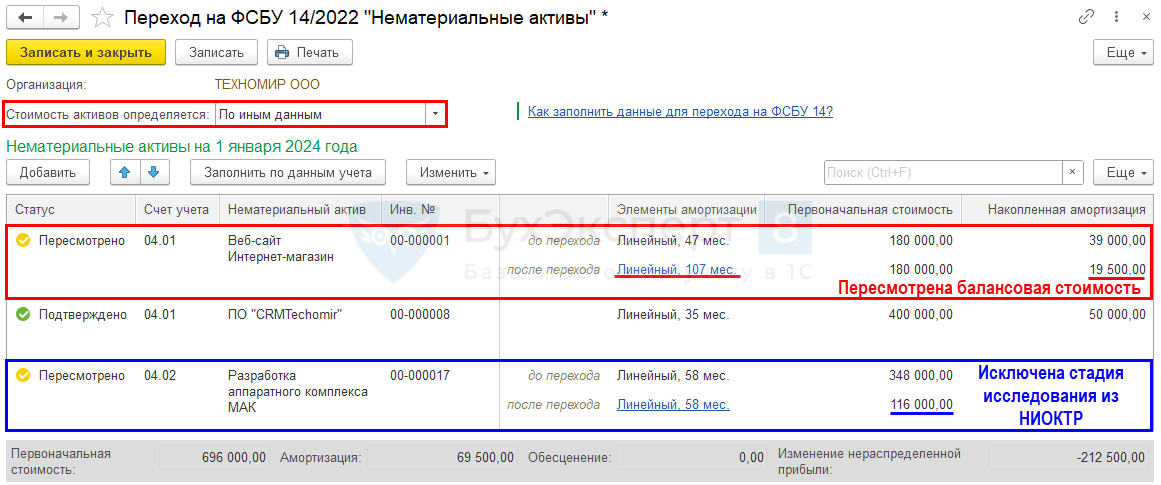The image size is (1161, 485).
Task: Open the Линейный, 107 мес. link
Action: coord(676,269)
